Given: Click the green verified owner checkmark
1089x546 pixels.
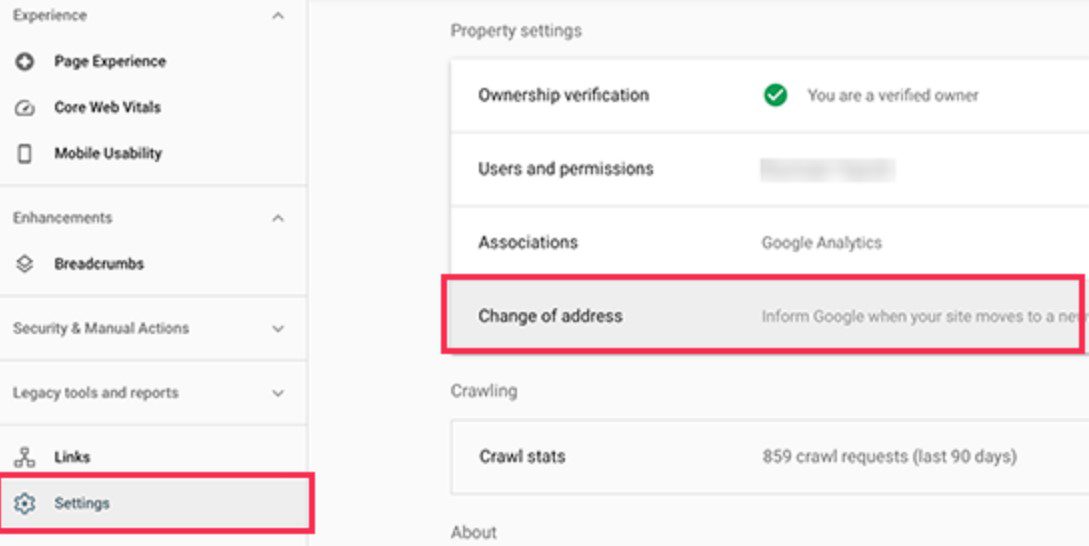Looking at the screenshot, I should (x=775, y=95).
